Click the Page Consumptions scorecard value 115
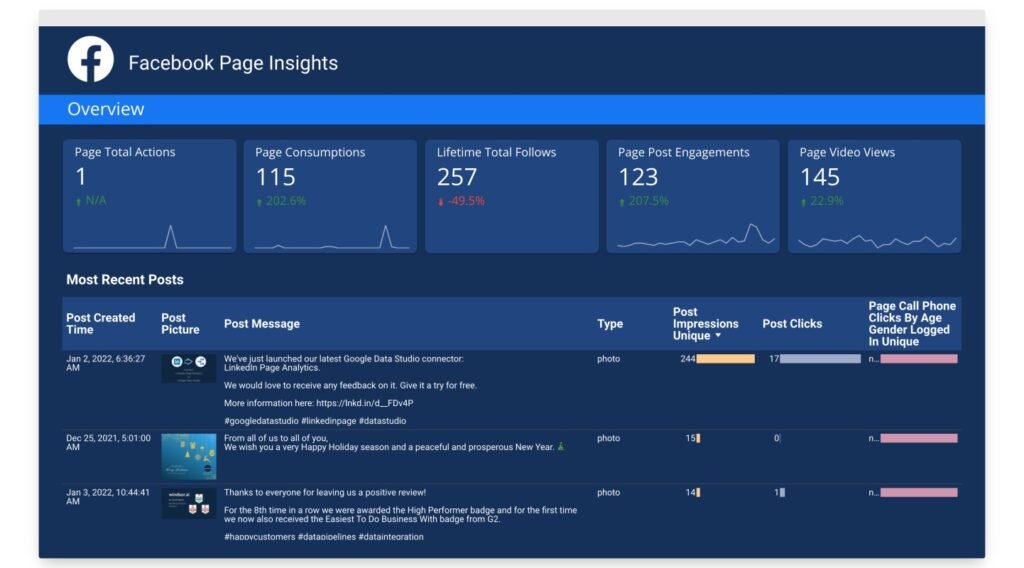Image resolution: width=1024 pixels, height=568 pixels. [276, 177]
